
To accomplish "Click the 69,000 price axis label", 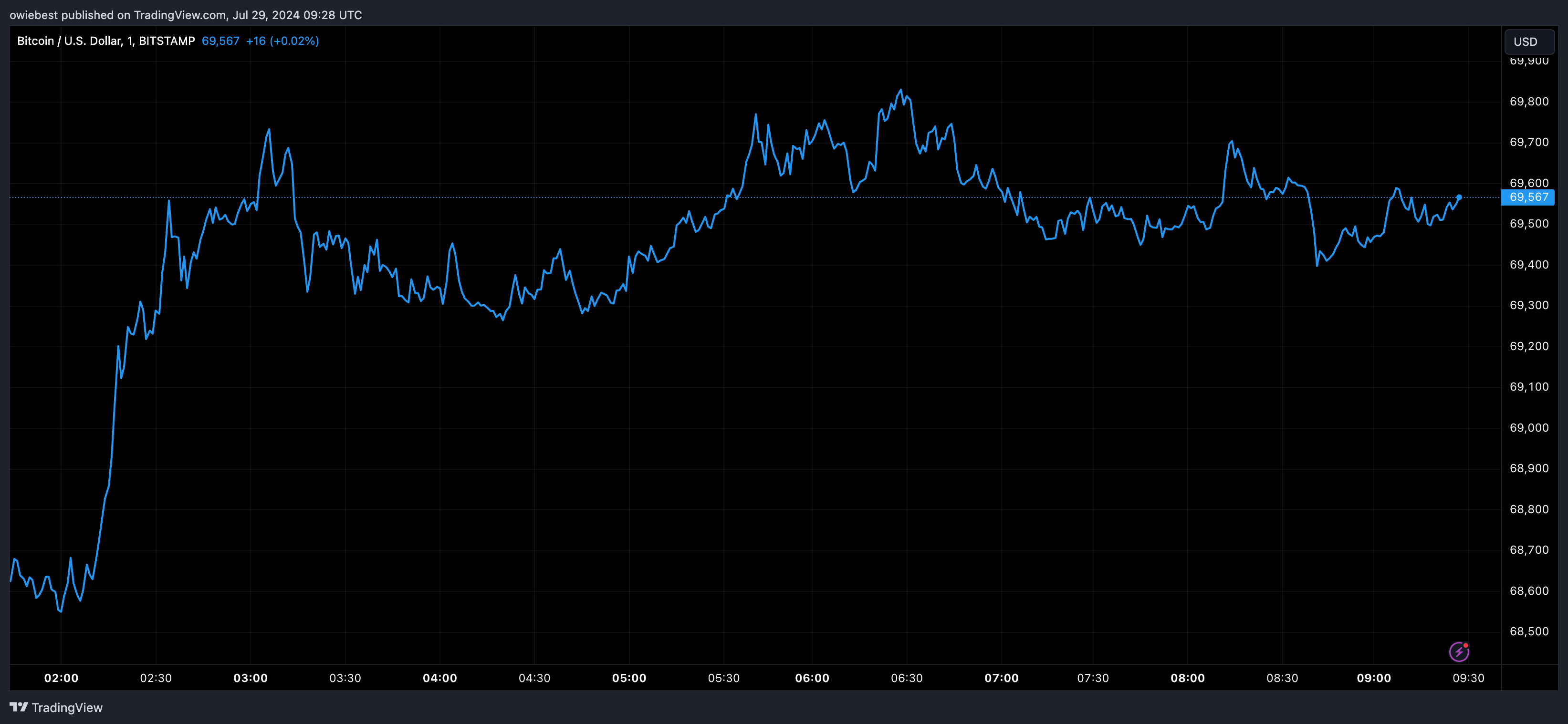I will pyautogui.click(x=1528, y=428).
